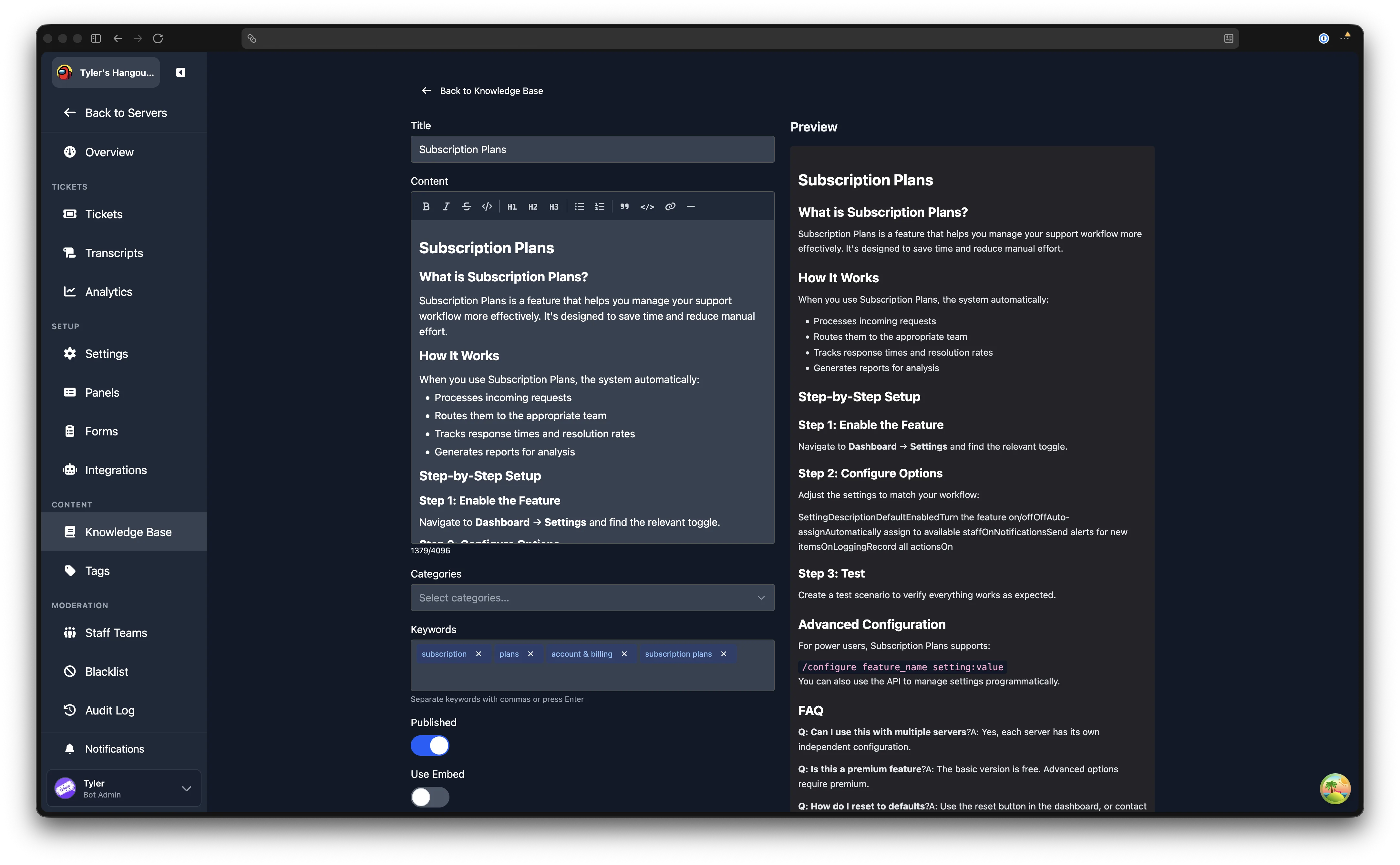The width and height of the screenshot is (1400, 865).
Task: Insert a code block
Action: pos(647,206)
